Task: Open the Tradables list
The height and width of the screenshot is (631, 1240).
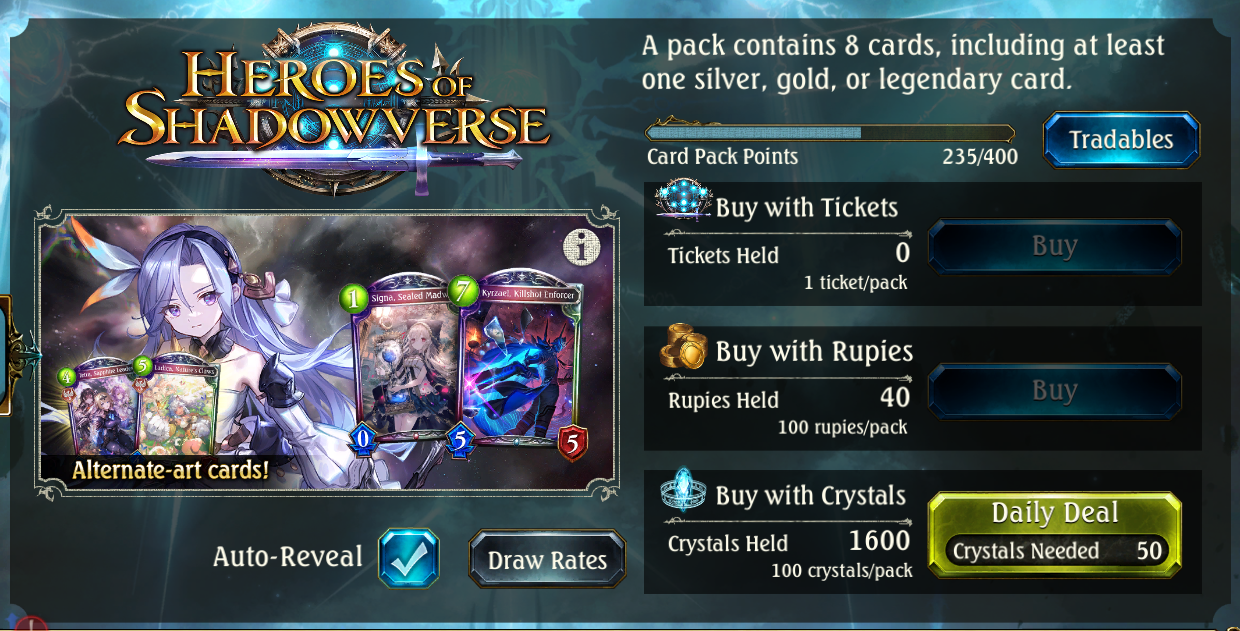Action: (x=1121, y=139)
